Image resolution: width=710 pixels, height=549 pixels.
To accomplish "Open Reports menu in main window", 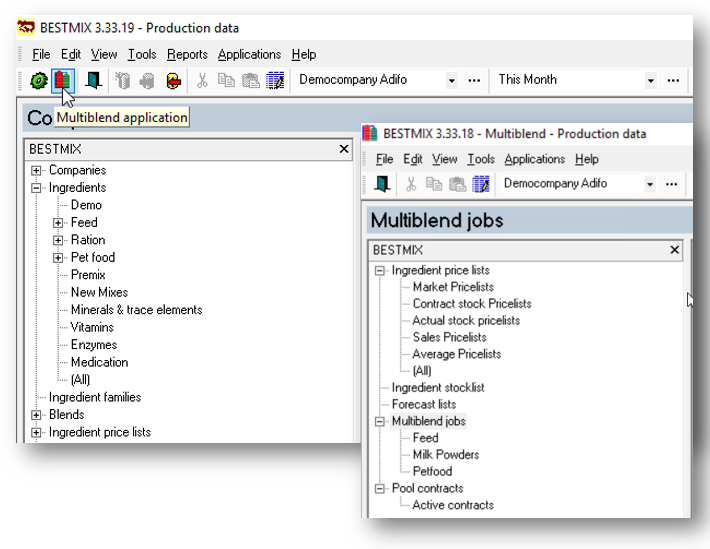I will 187,54.
